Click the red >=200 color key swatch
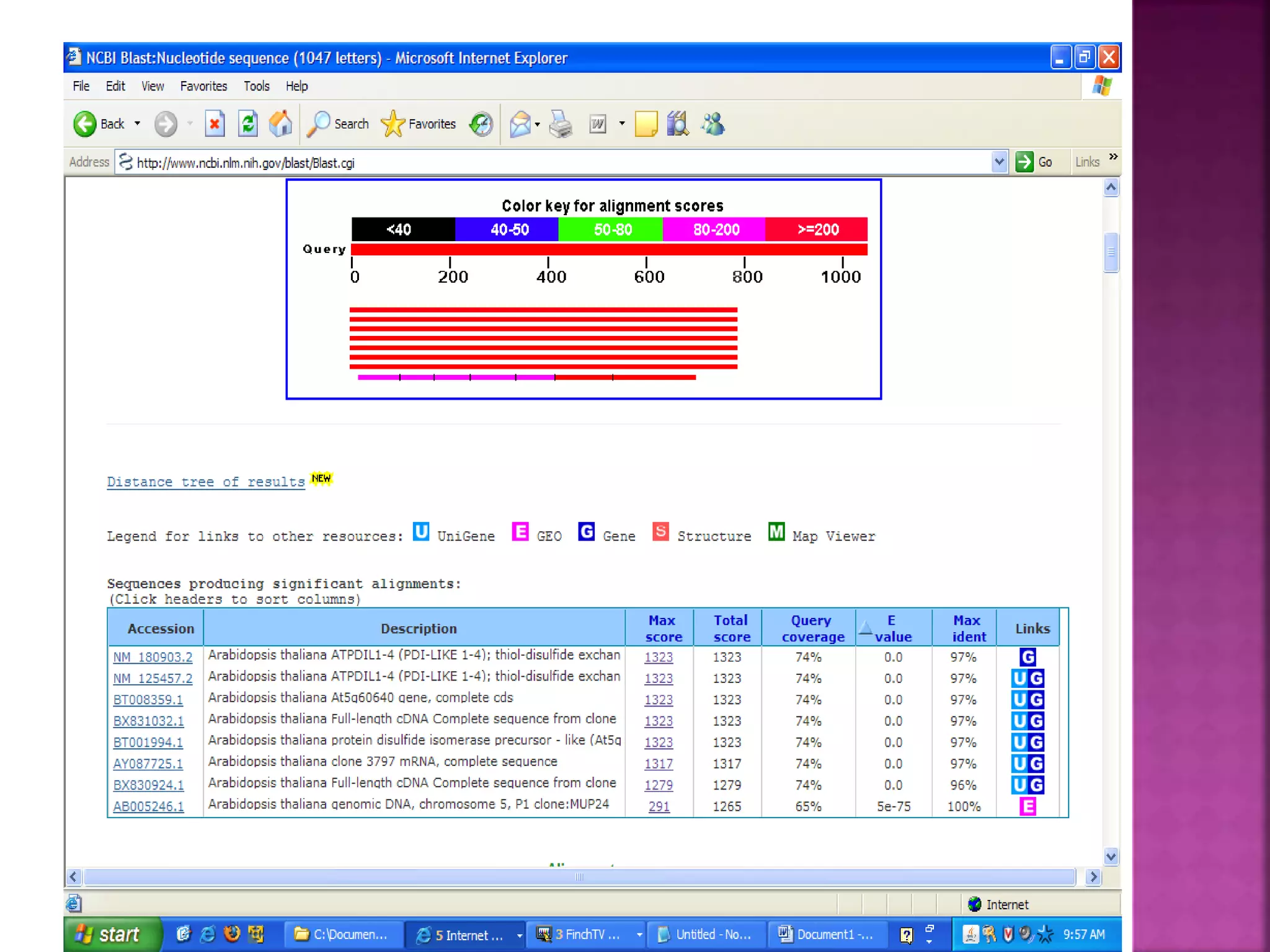Screen dimensions: 1270x952 pos(817,229)
